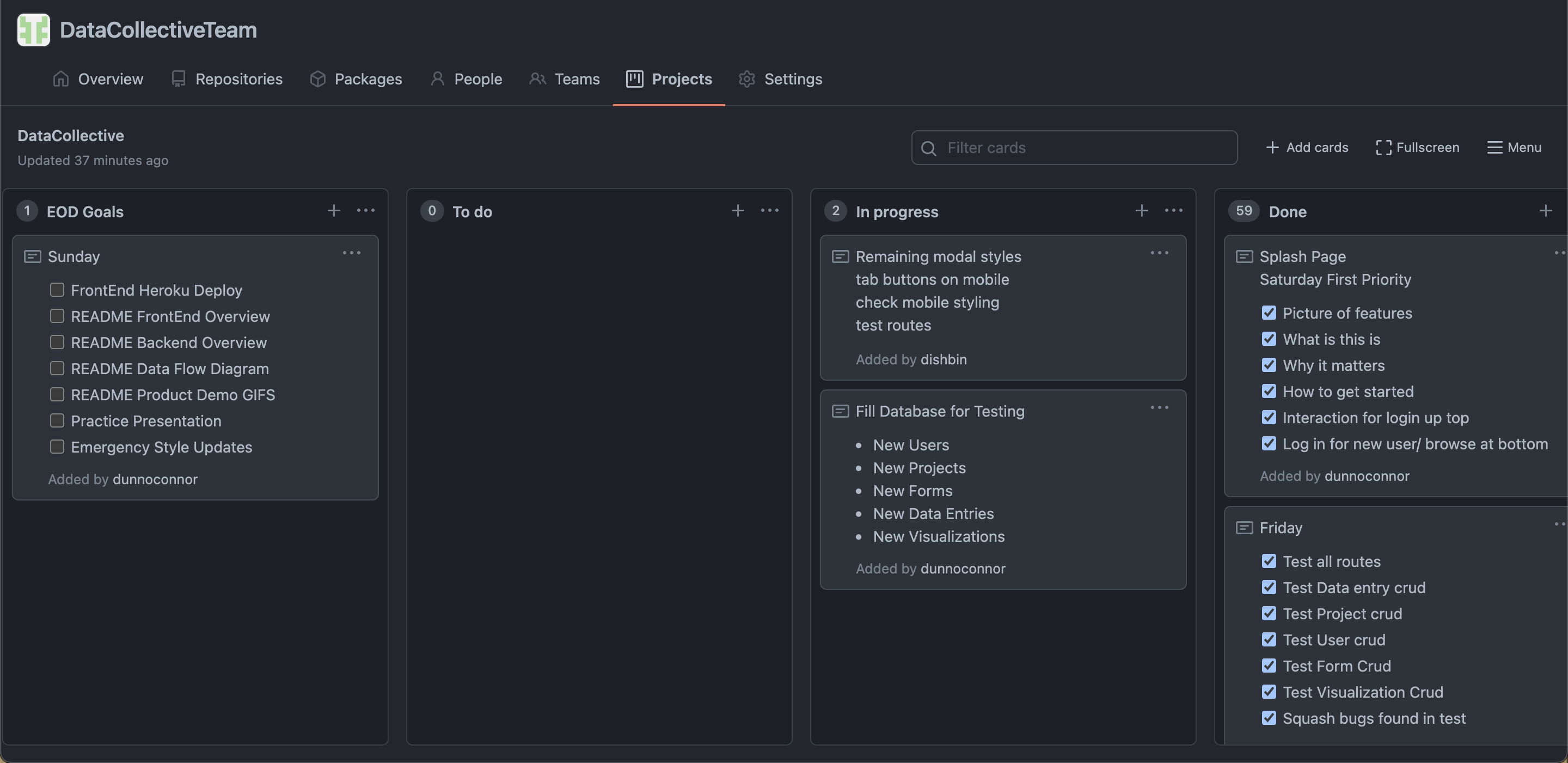Switch to Packages tab
This screenshot has height=763, width=1568.
[356, 79]
